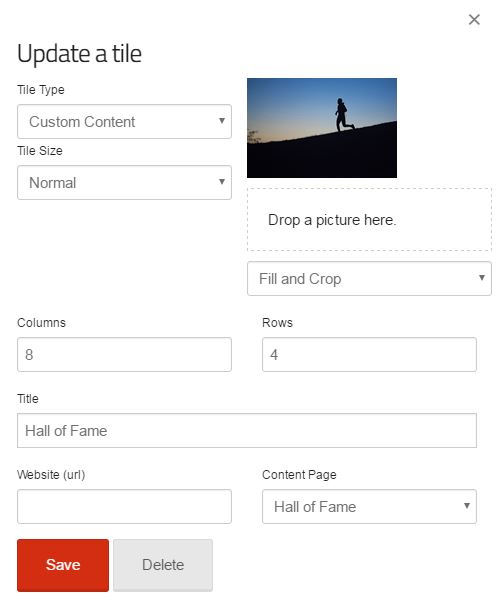Click the Website (url) label

coord(51,475)
